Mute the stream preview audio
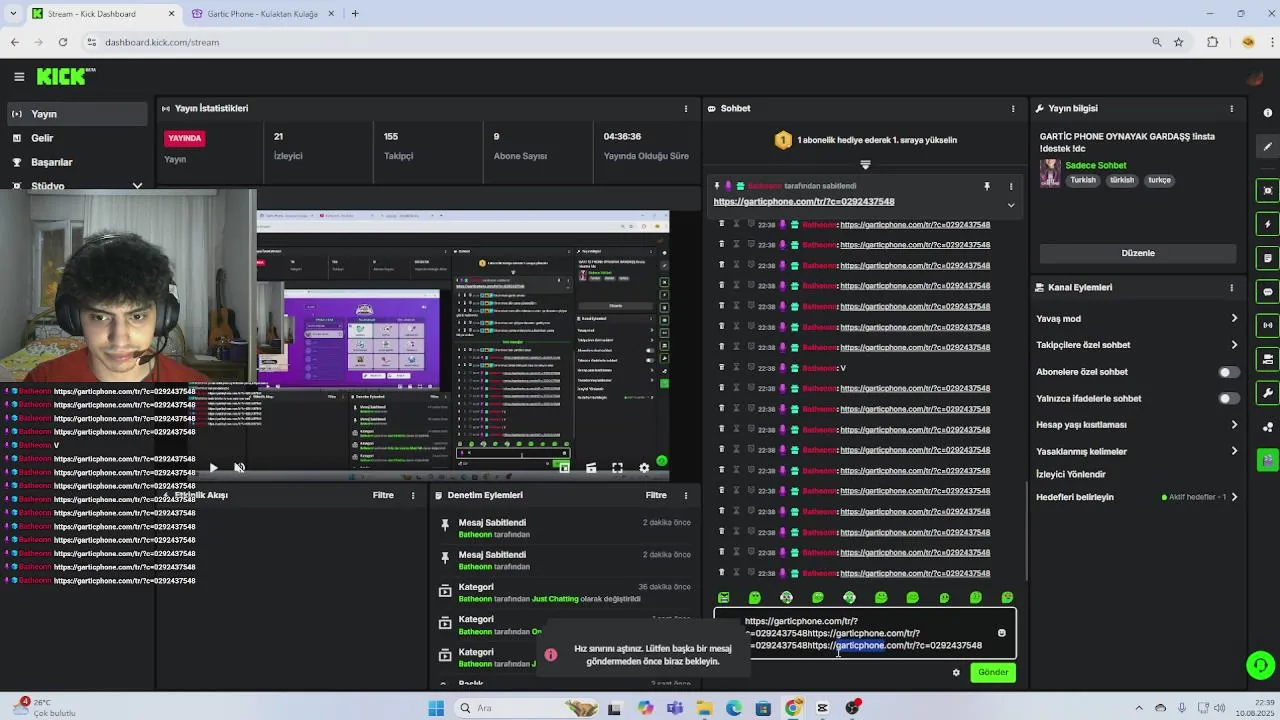Image resolution: width=1280 pixels, height=720 pixels. tap(239, 467)
